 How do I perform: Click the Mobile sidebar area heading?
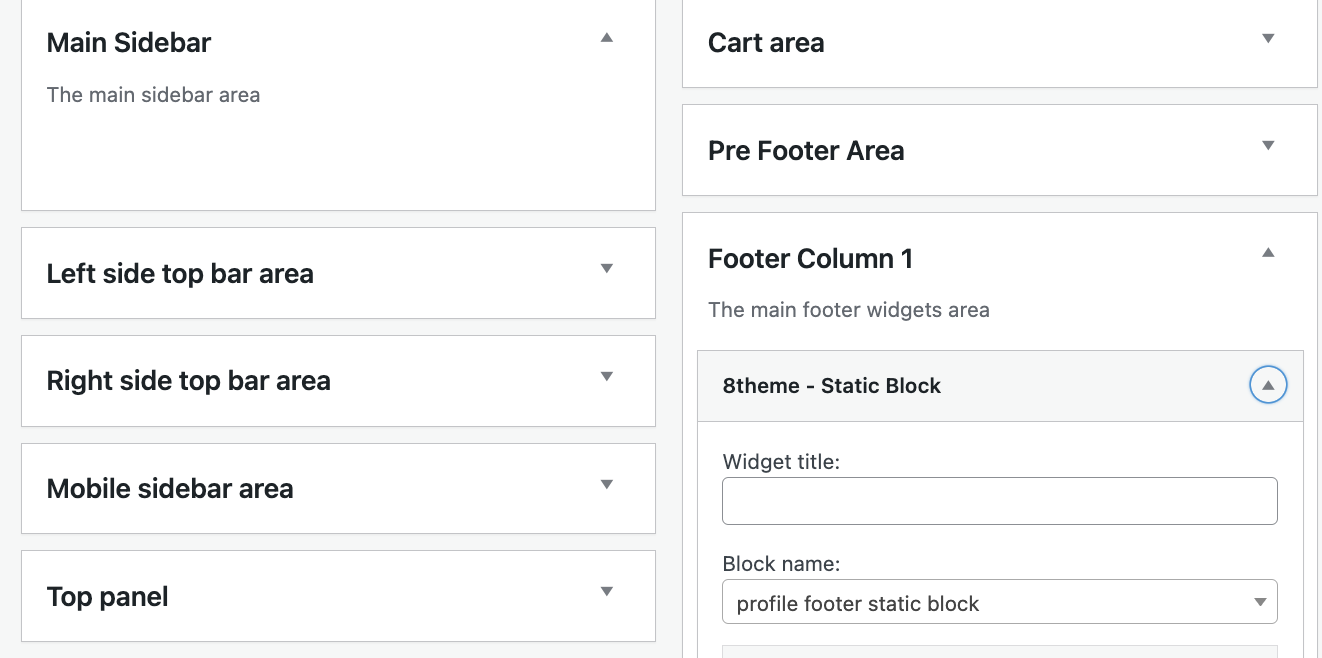tap(170, 489)
